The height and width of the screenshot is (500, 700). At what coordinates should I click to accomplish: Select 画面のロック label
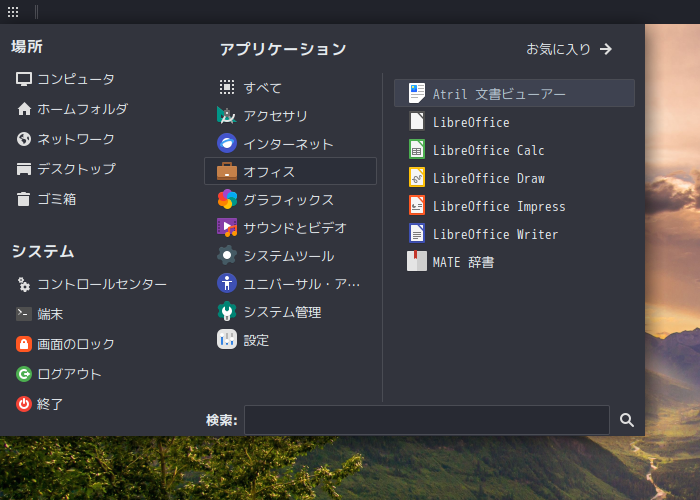(76, 344)
